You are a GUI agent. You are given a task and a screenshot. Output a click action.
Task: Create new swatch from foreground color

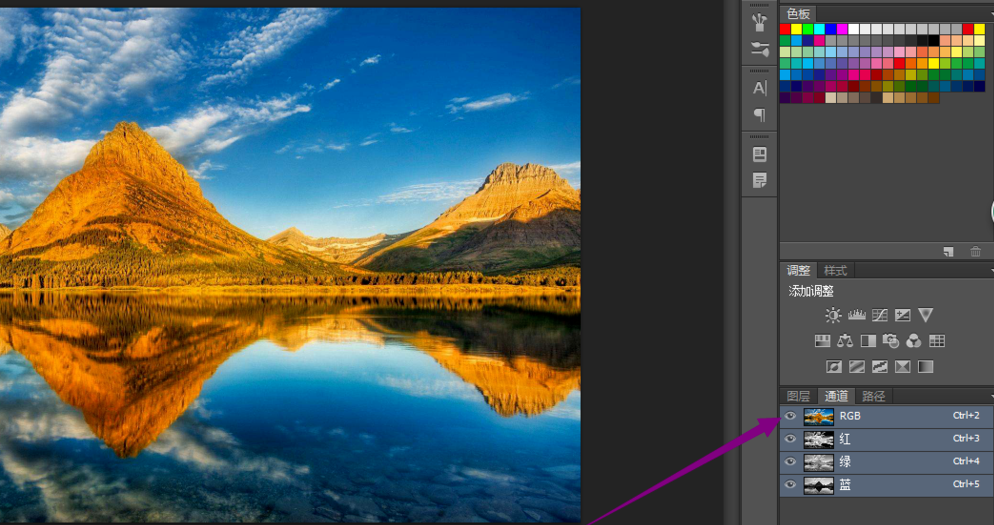pos(948,252)
